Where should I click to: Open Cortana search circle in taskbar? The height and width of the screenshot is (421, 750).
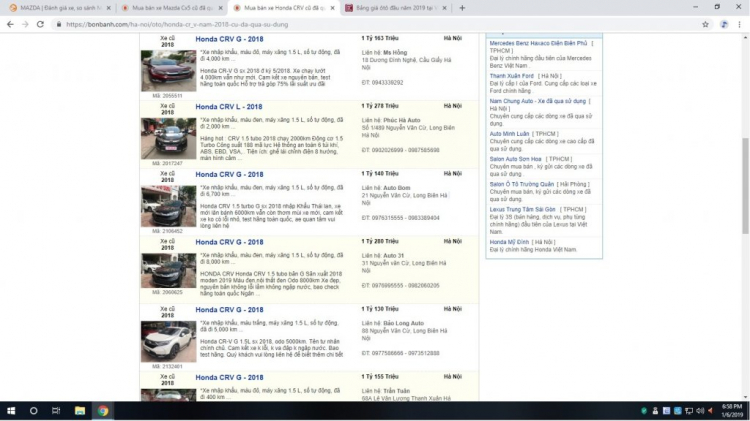(x=33, y=410)
